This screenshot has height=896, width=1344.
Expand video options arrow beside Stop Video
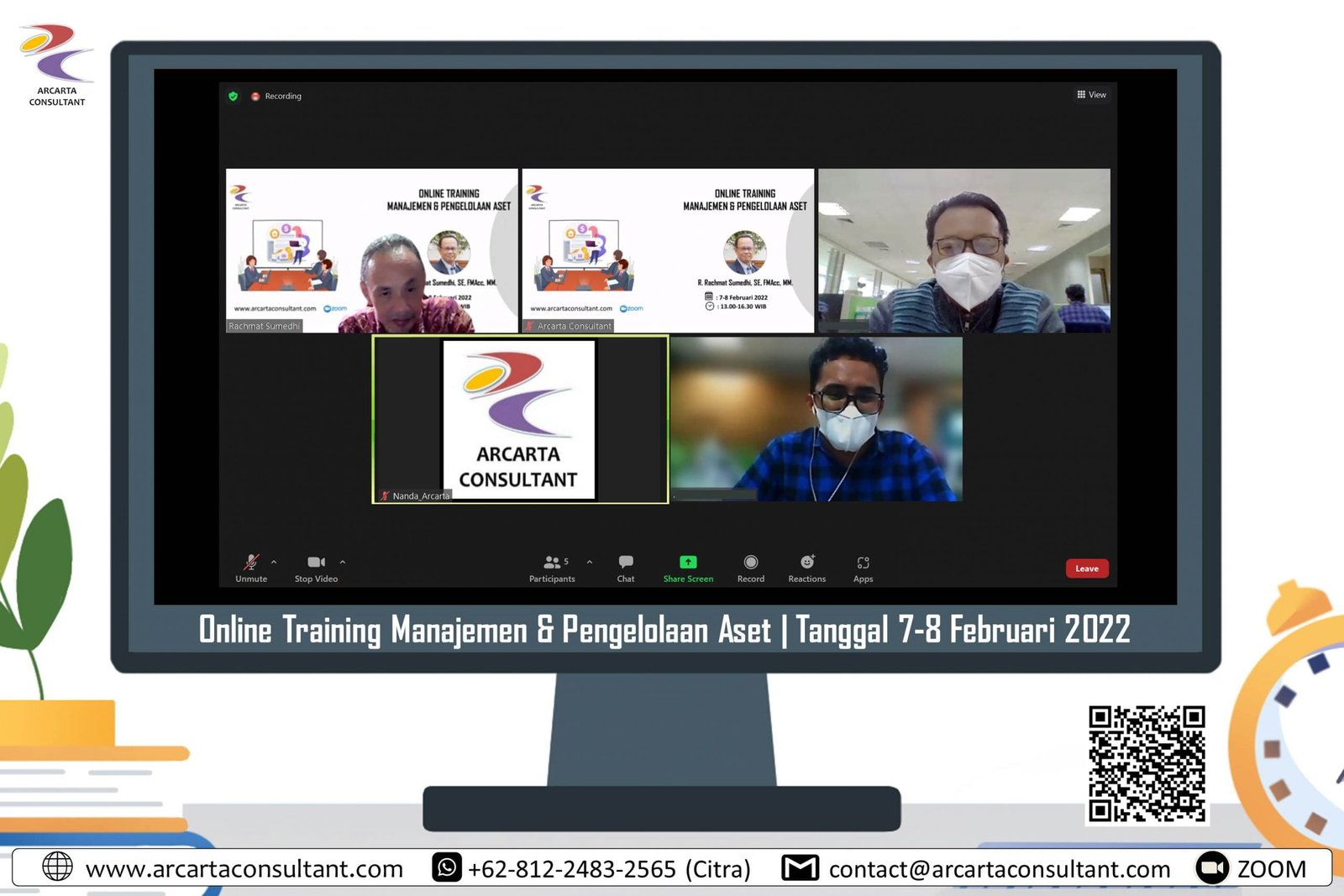pyautogui.click(x=343, y=562)
